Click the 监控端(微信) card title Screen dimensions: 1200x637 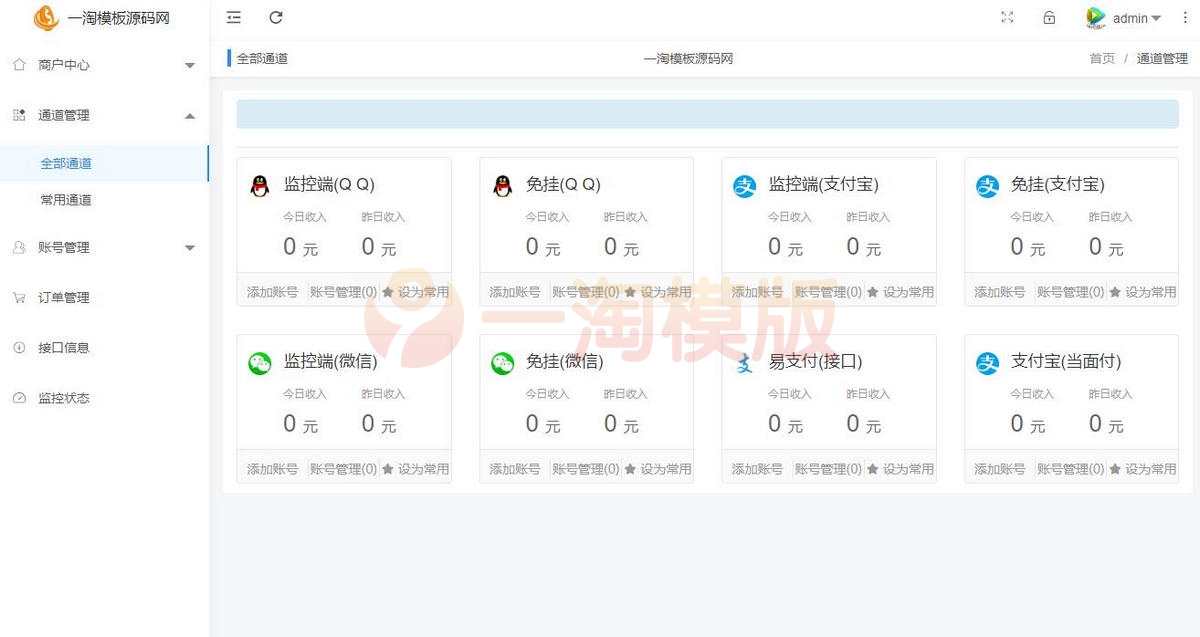click(x=331, y=362)
